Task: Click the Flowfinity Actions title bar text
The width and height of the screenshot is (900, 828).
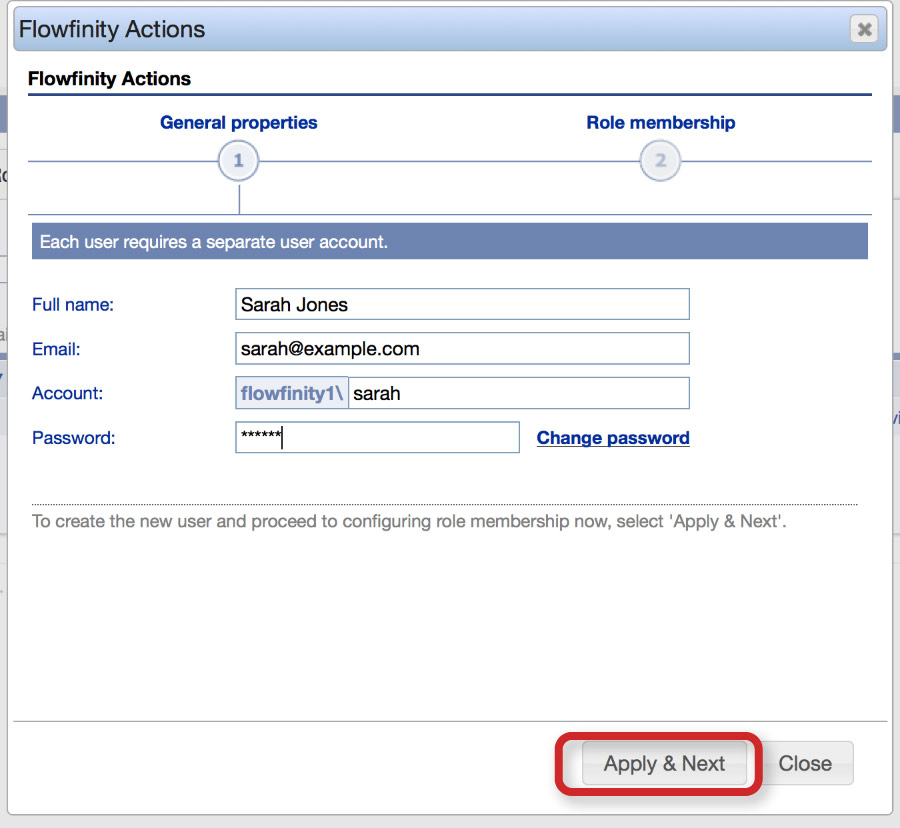Action: (112, 29)
